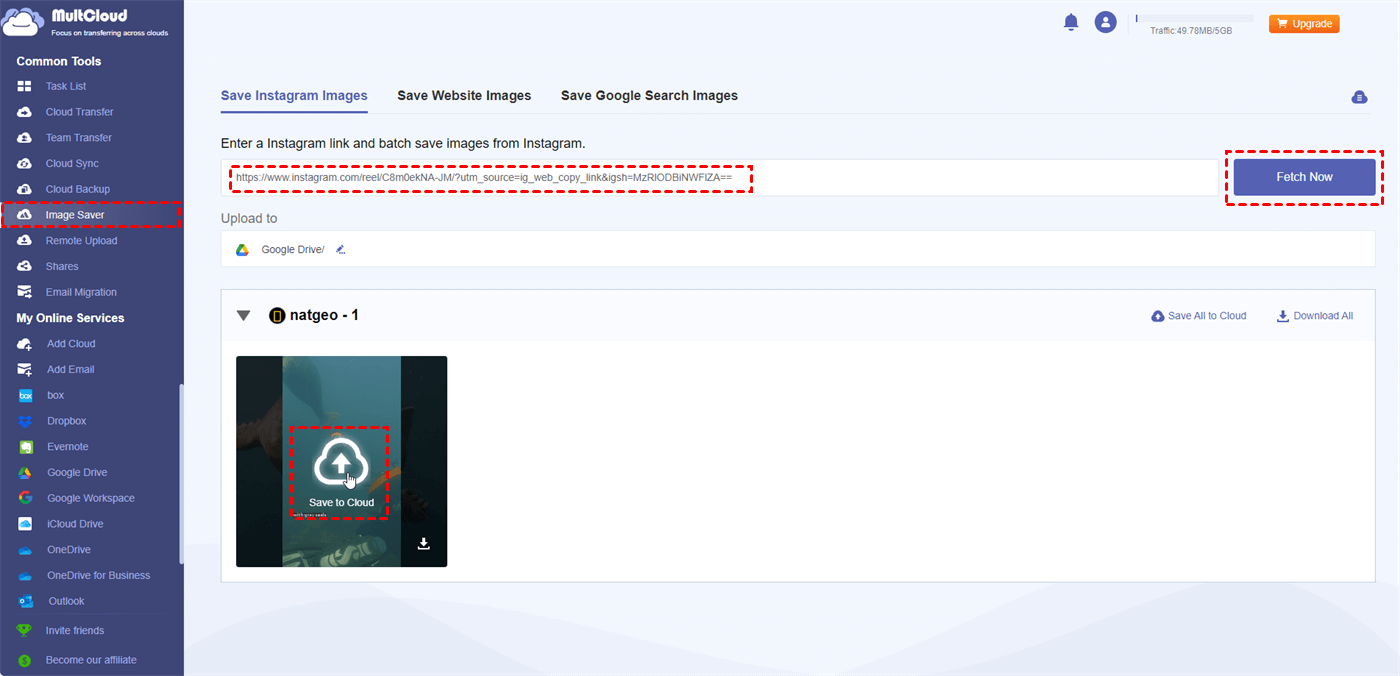This screenshot has width=1400, height=676.
Task: Edit the Google Drive upload destination
Action: [x=341, y=250]
